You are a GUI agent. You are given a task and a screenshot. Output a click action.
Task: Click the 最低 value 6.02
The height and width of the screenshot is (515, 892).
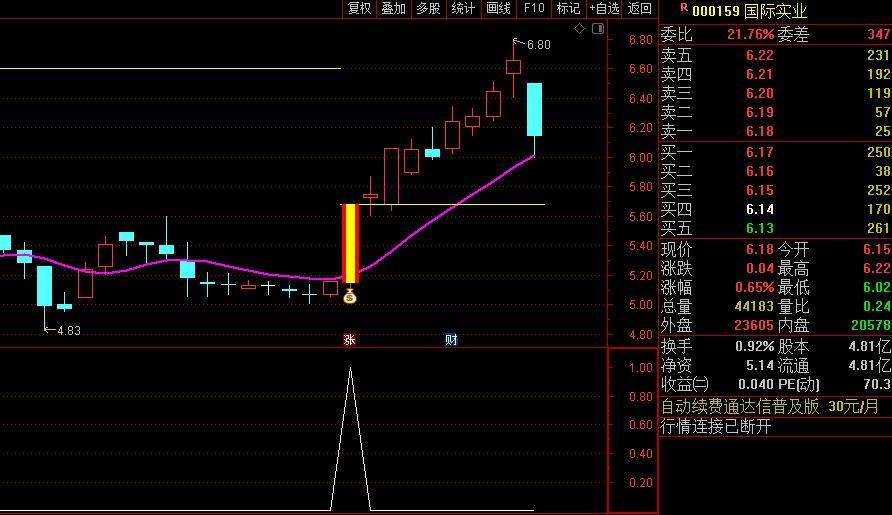point(877,287)
